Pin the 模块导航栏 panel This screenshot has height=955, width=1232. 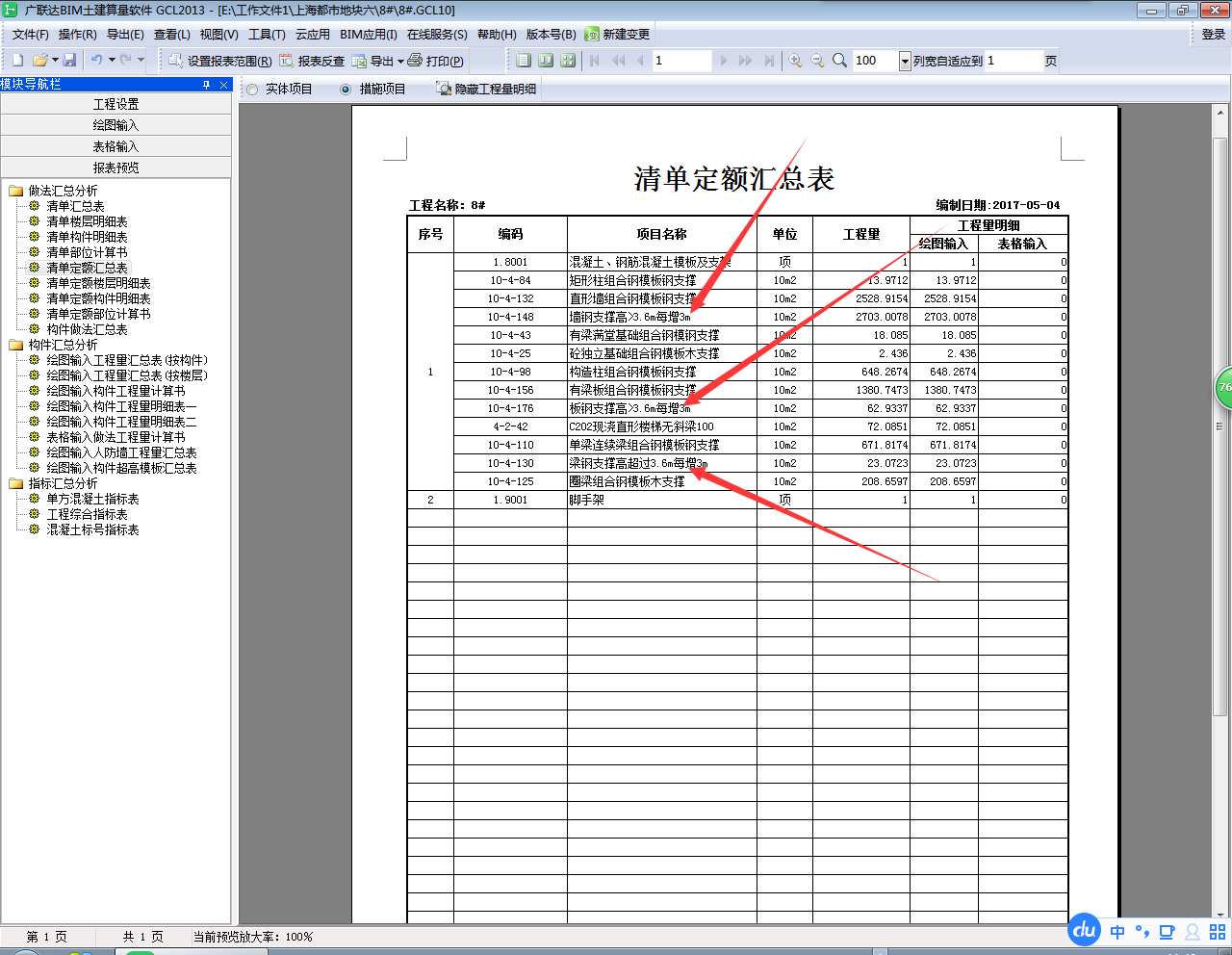[x=207, y=85]
